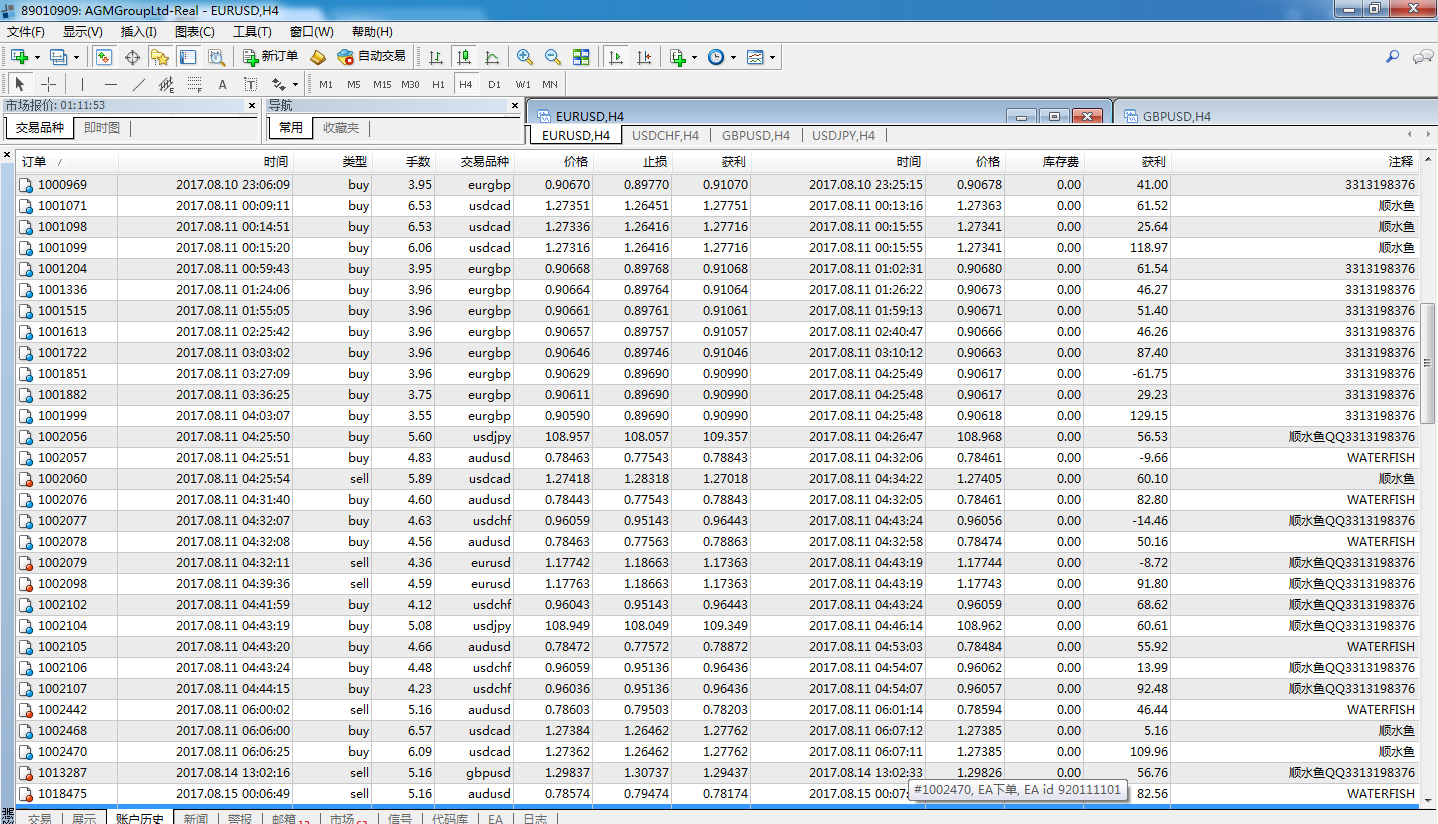Click the templates icon
This screenshot has height=824, width=1438.
point(755,57)
